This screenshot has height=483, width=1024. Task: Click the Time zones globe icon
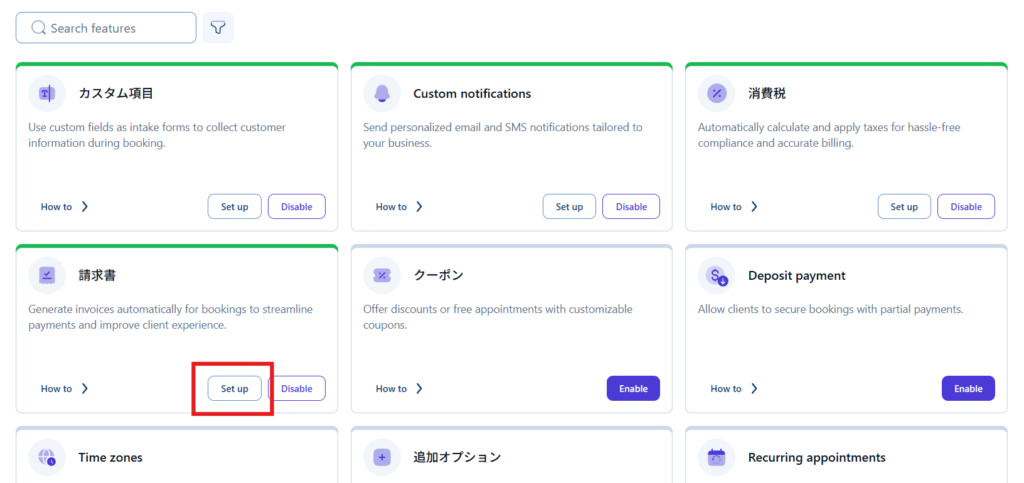(x=47, y=457)
